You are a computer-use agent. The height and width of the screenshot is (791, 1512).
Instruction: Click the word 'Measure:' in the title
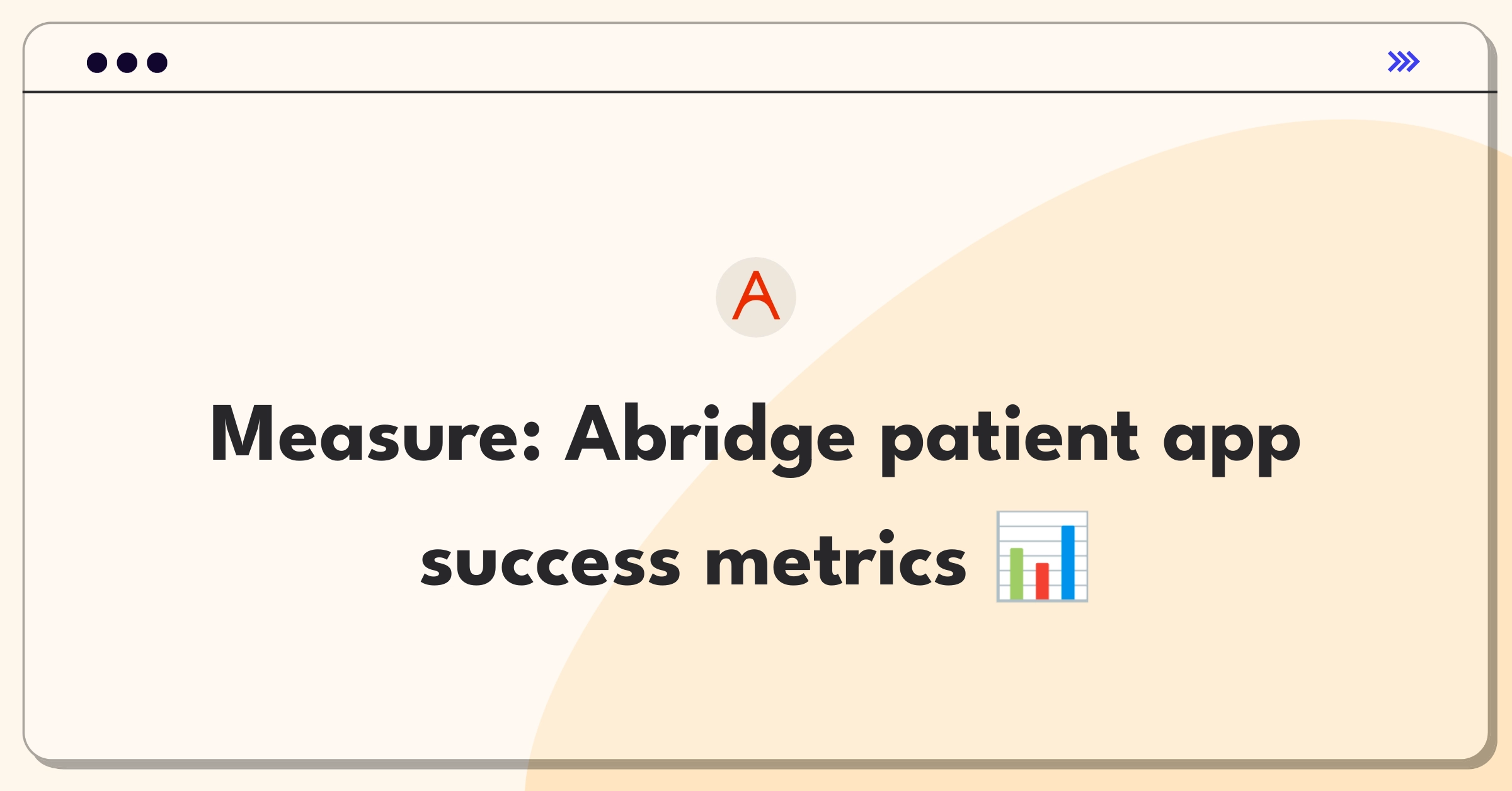375,435
